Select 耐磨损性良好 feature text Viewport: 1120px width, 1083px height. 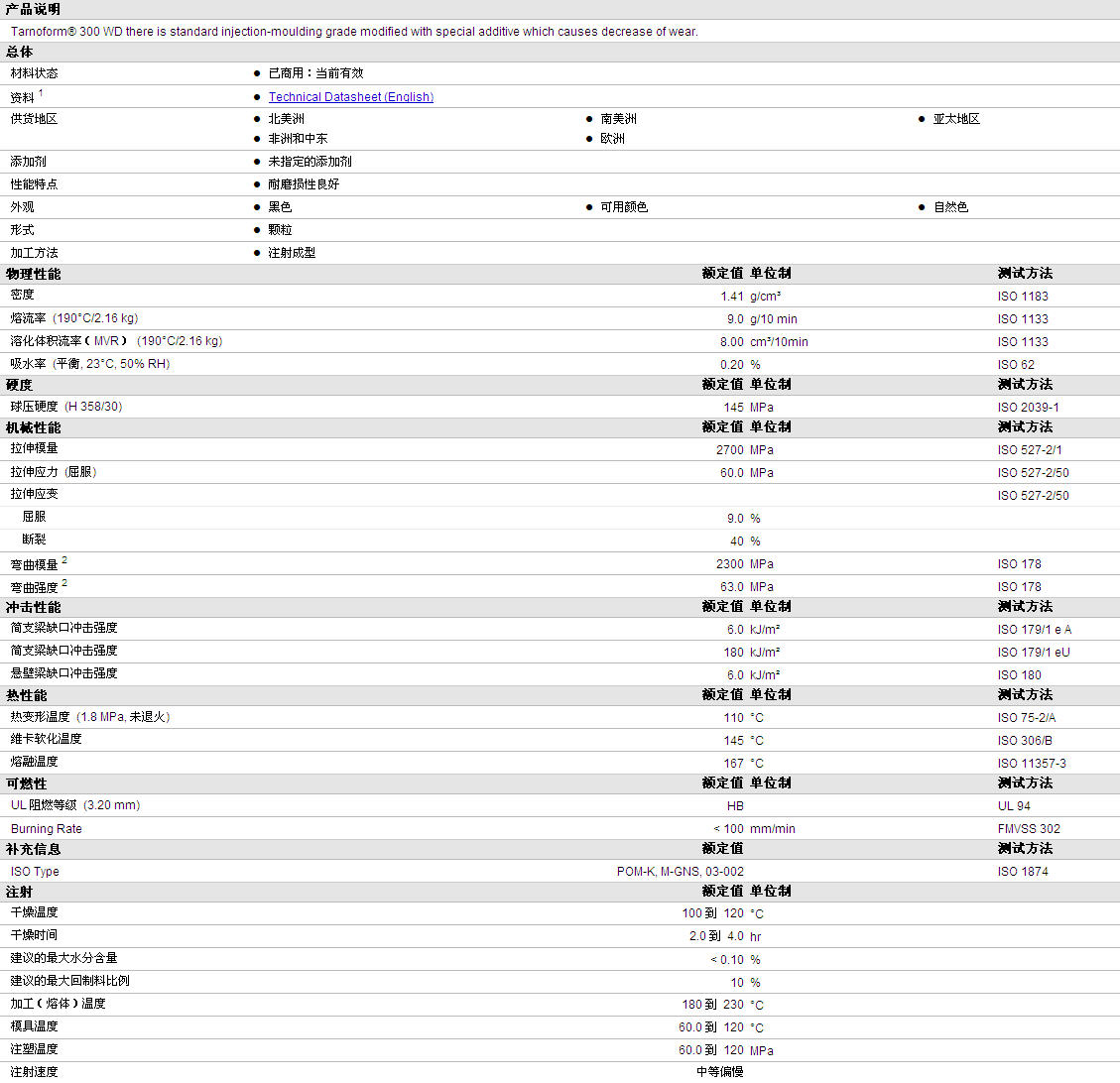(304, 184)
